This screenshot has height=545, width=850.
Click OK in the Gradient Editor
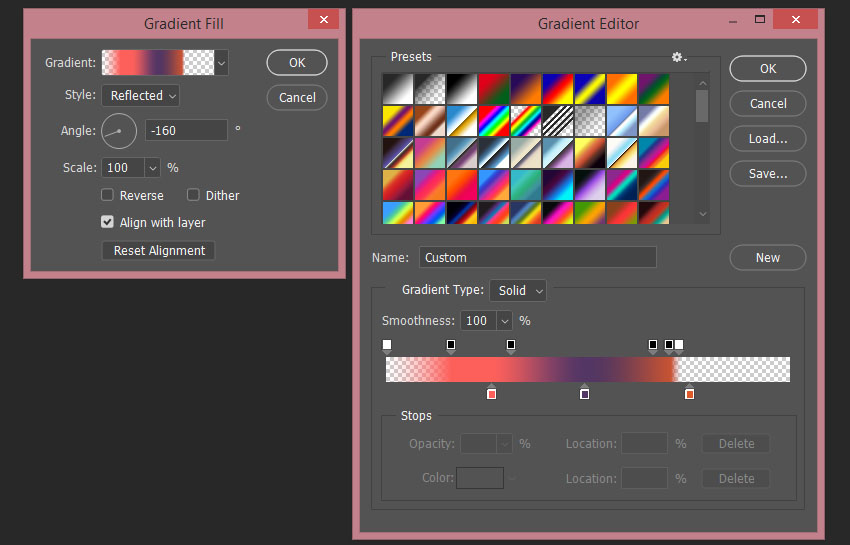coord(768,69)
